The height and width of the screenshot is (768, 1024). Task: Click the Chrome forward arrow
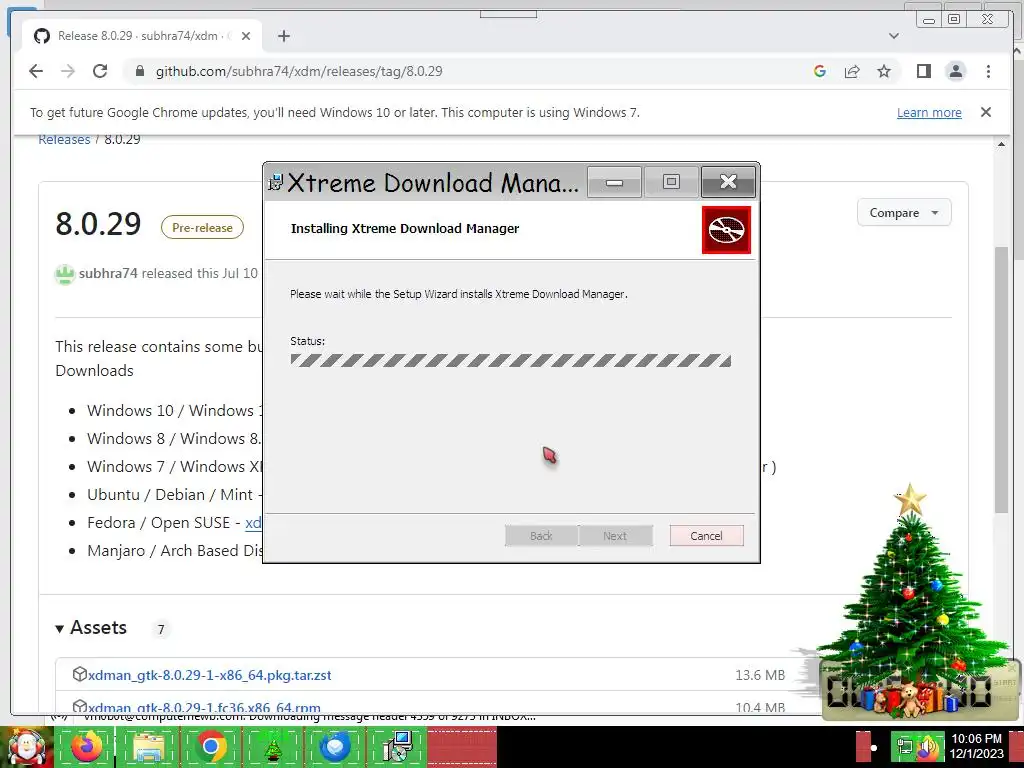68,71
